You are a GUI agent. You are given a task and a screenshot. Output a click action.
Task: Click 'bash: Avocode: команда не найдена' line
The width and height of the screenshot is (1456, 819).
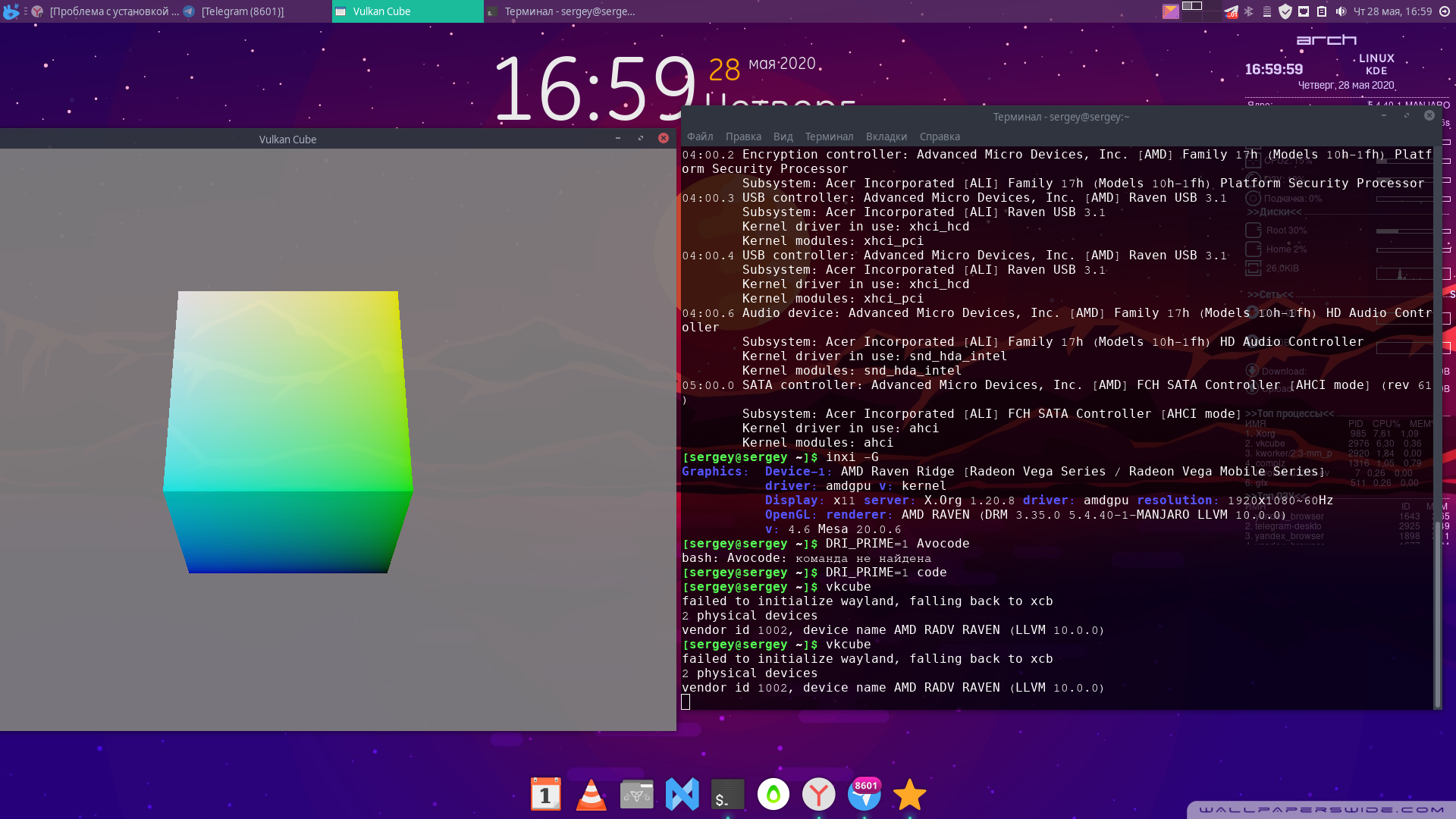coord(806,558)
